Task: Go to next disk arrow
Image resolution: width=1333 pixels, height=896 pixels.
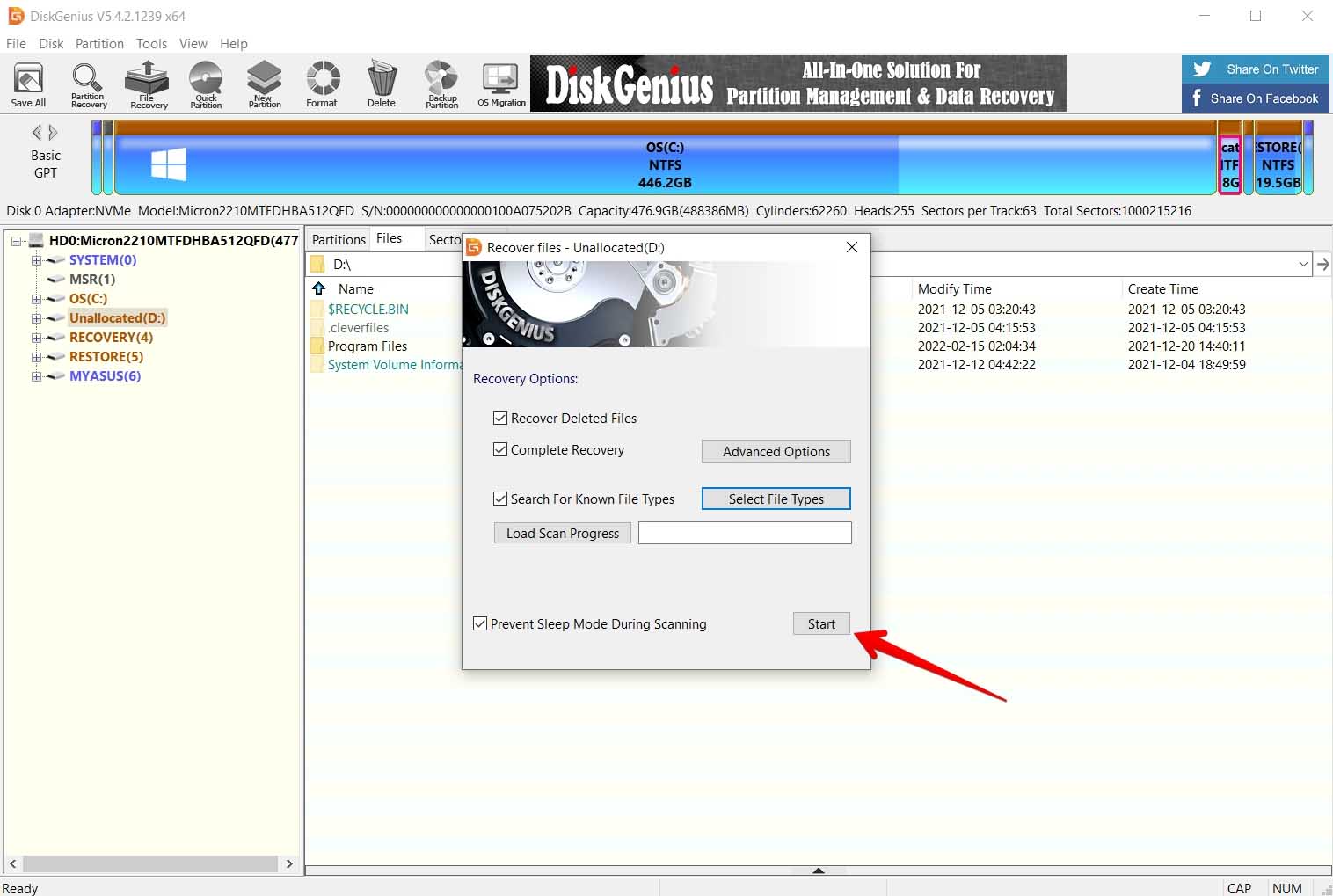Action: 54,133
